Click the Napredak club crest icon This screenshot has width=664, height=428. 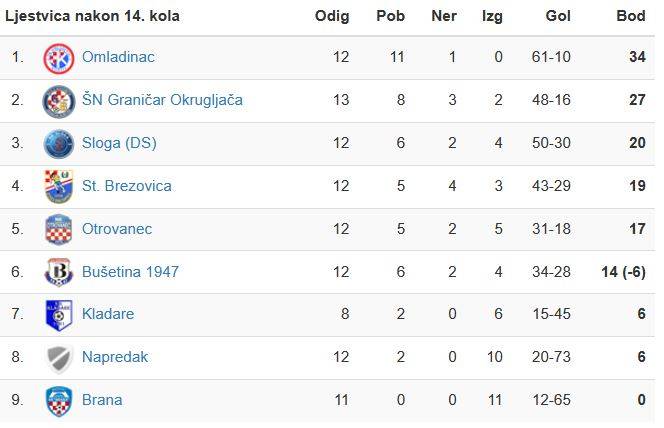coord(59,358)
